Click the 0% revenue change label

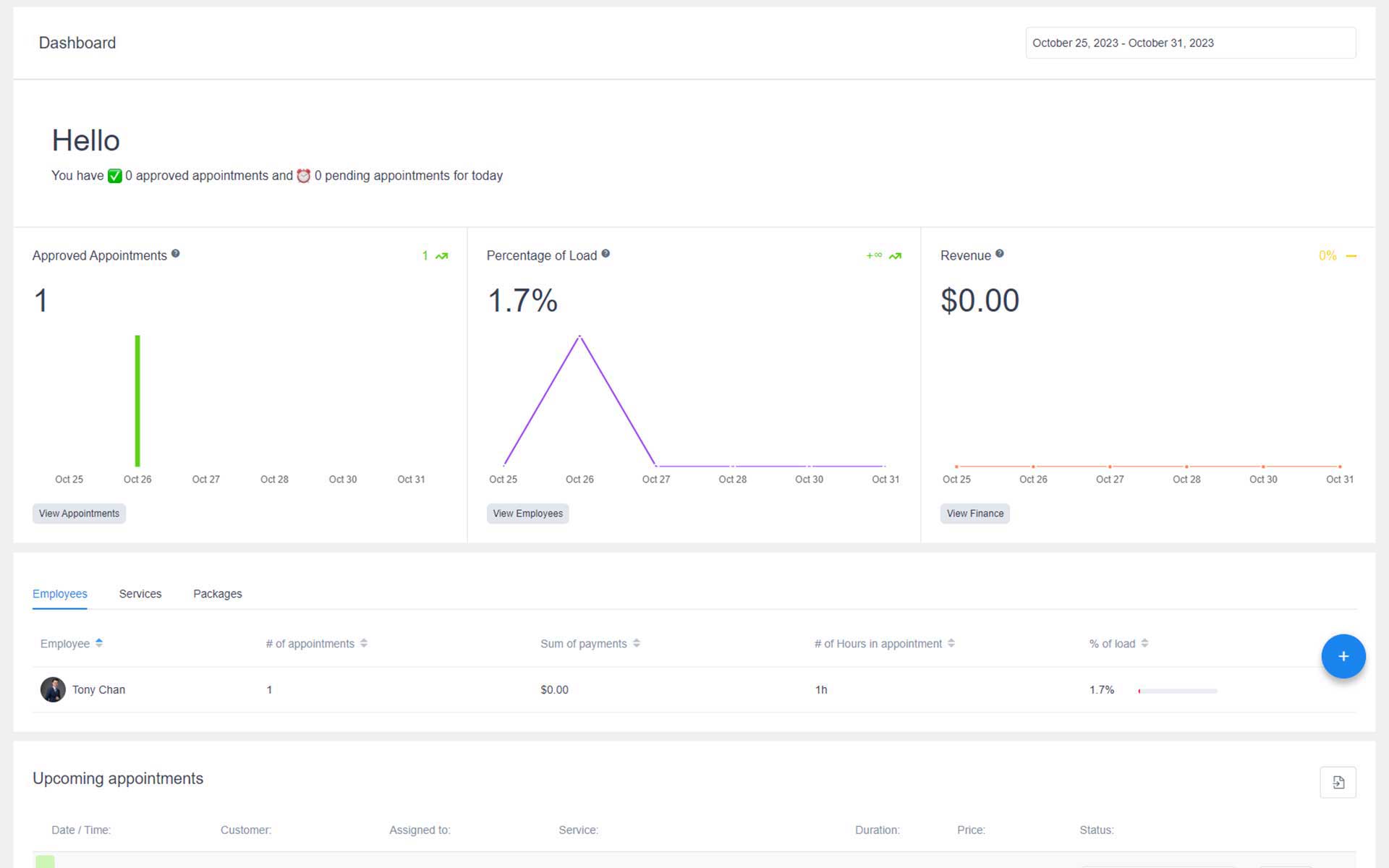point(1327,255)
